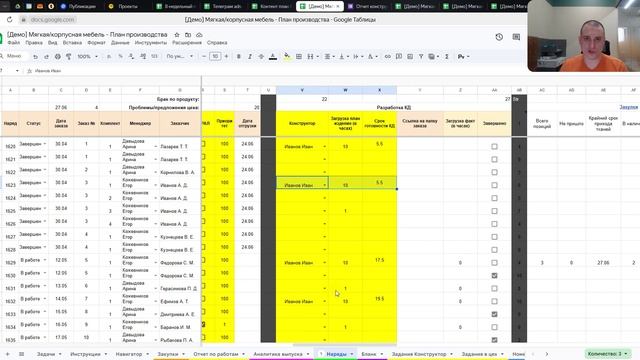The width and height of the screenshot is (640, 360).
Task: Open the Вставка menu
Action: point(72,43)
